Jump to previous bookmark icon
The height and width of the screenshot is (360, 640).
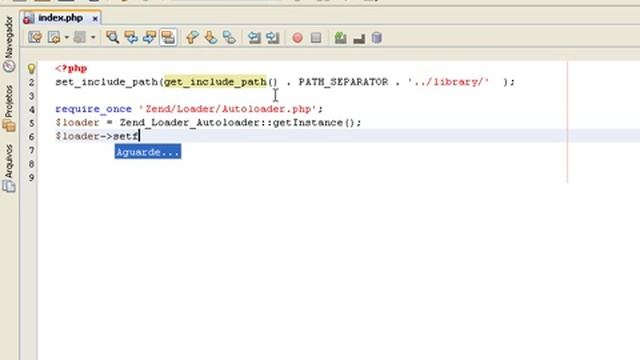click(x=192, y=38)
